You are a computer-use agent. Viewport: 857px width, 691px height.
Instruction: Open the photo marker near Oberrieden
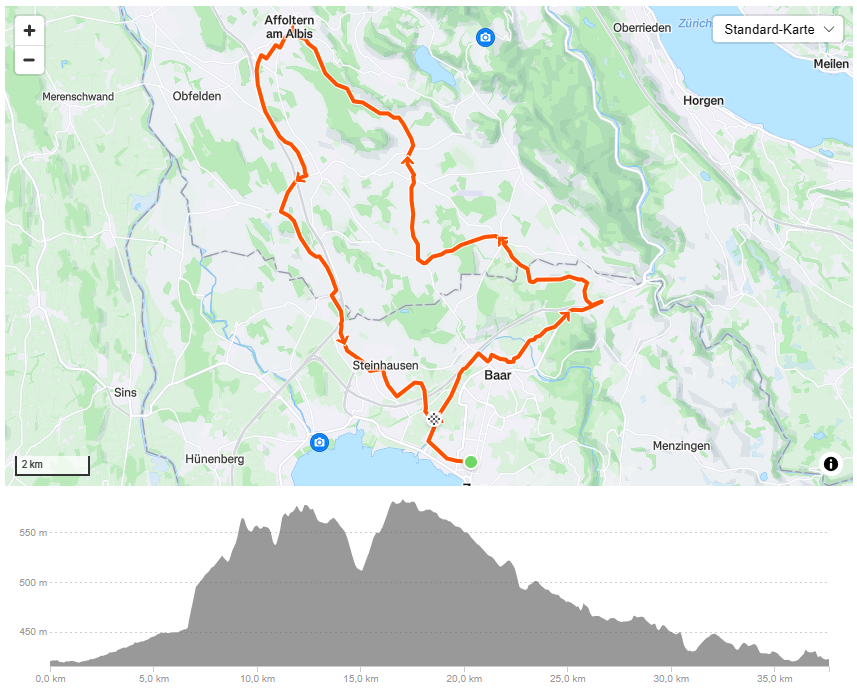[x=485, y=37]
